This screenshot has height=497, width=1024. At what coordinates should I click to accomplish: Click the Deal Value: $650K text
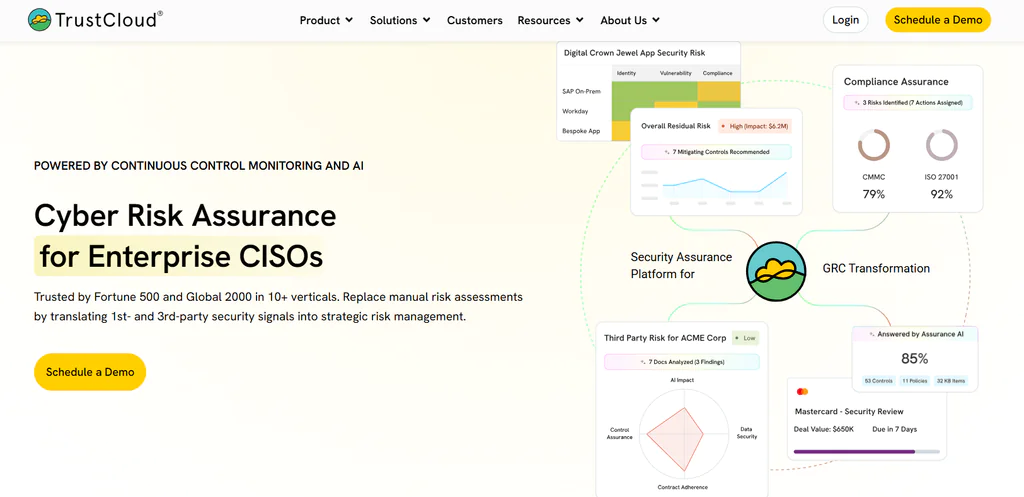pyautogui.click(x=823, y=429)
